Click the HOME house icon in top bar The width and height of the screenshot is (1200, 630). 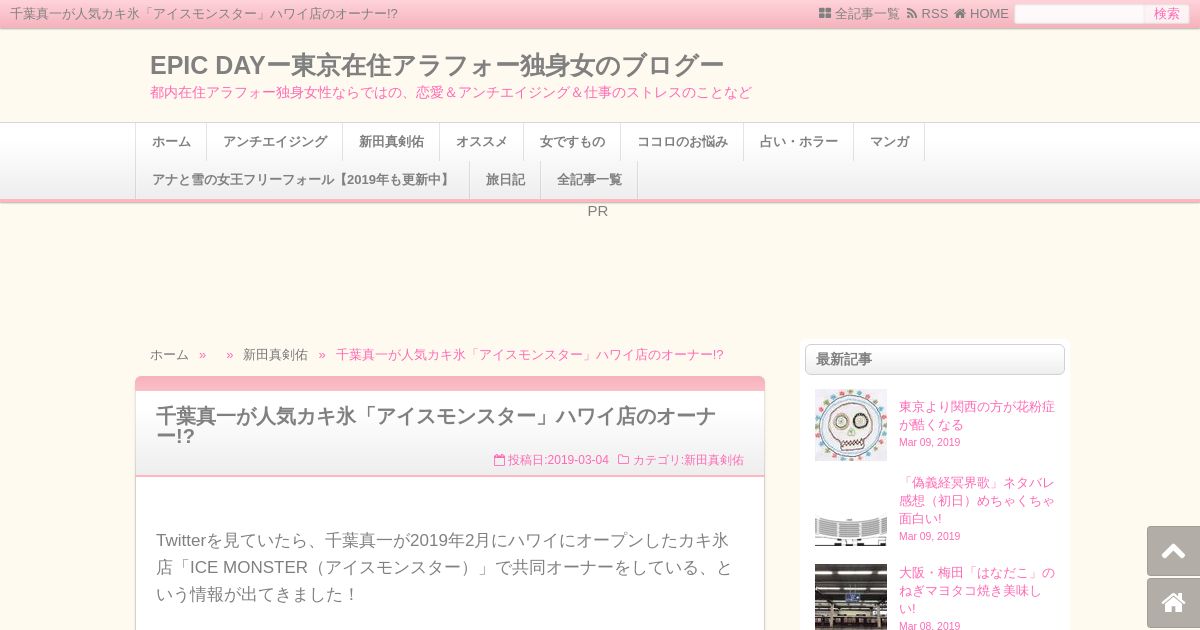960,14
